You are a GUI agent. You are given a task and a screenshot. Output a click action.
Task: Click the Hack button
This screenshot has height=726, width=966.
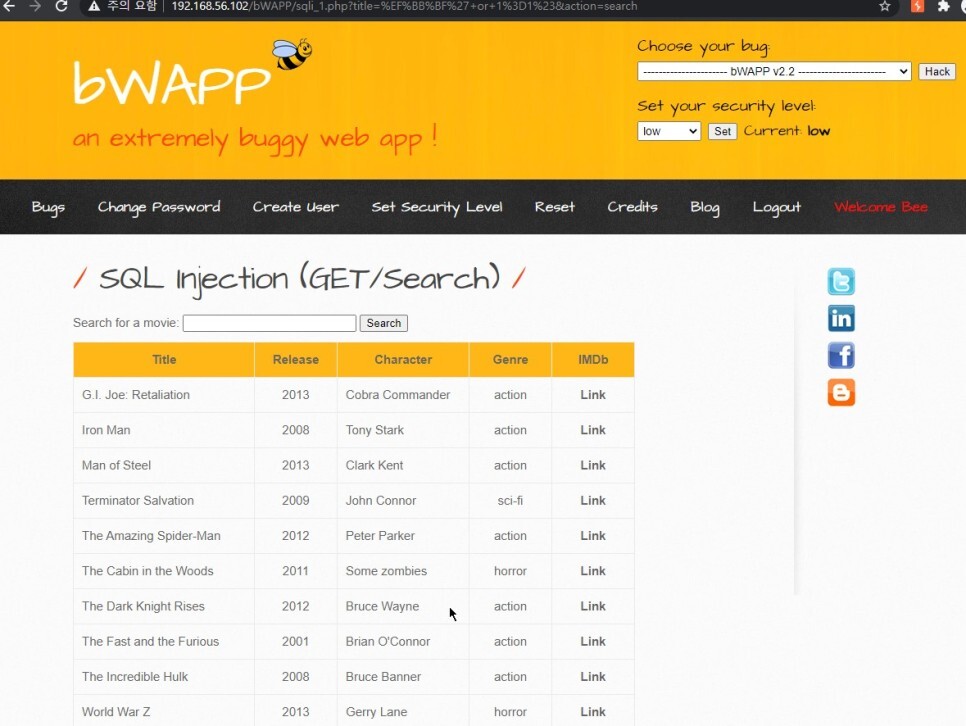pyautogui.click(x=936, y=71)
